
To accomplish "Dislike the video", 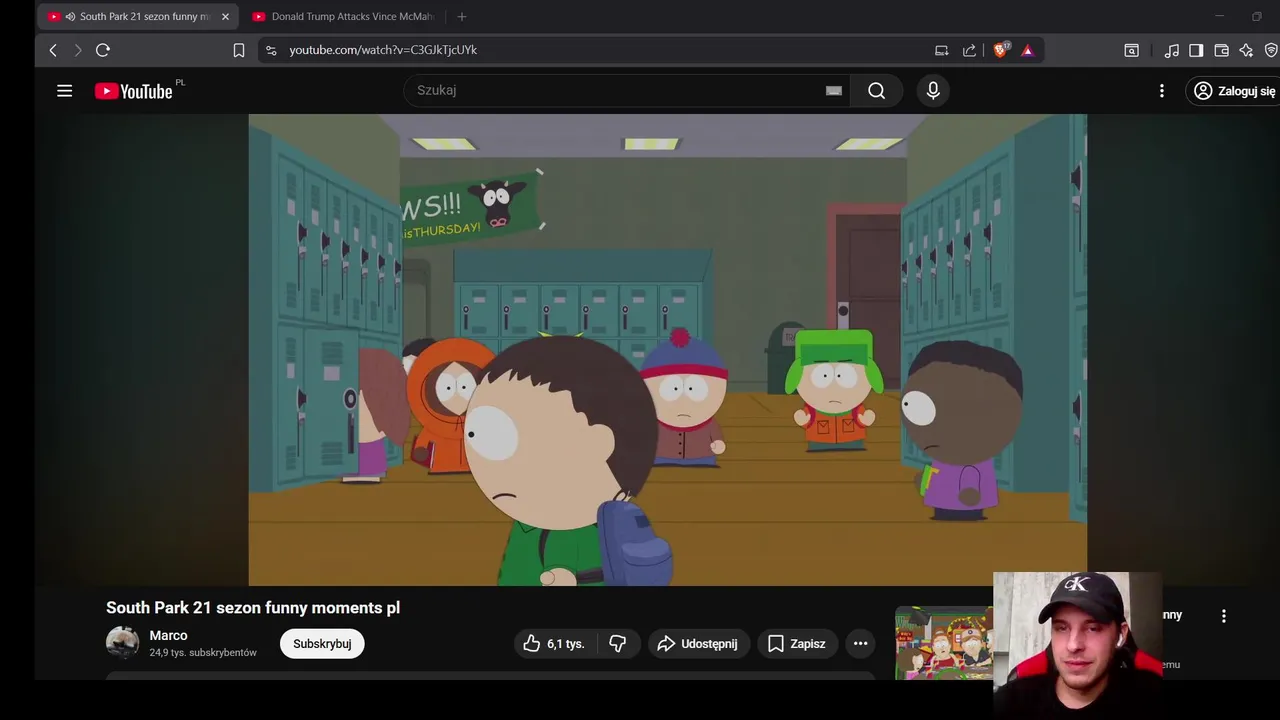I will click(x=617, y=644).
